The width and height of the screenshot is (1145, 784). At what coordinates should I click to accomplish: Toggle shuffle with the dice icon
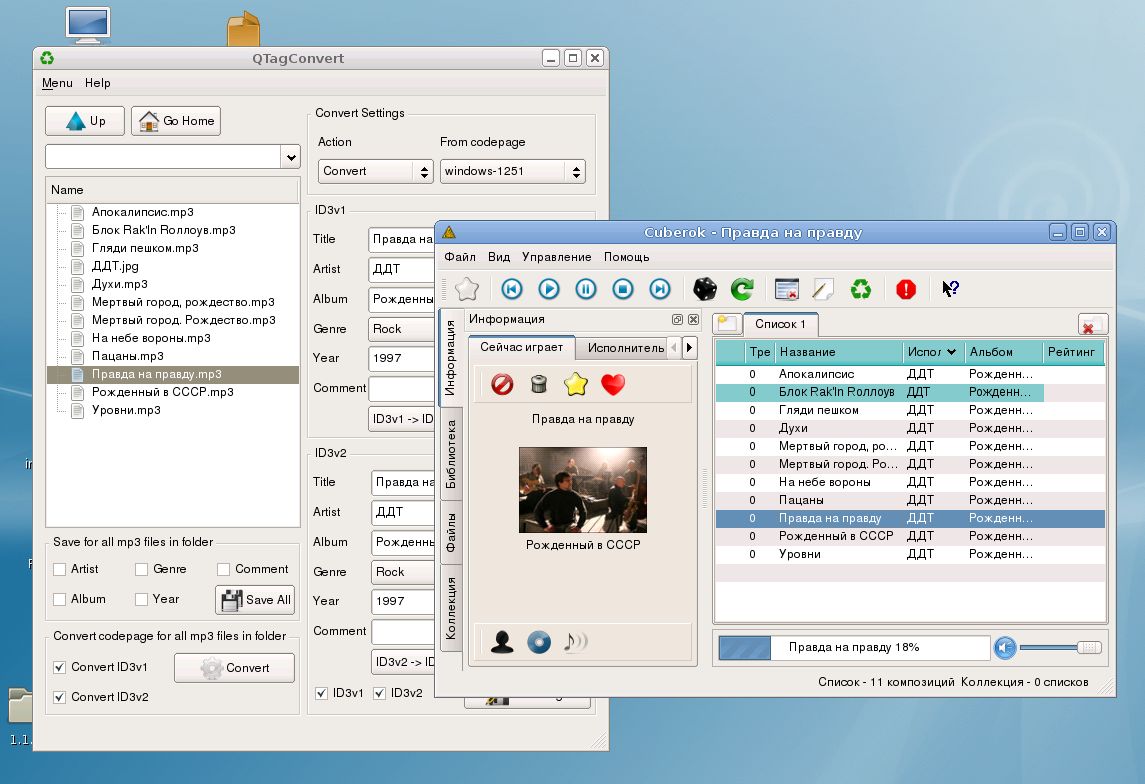tap(705, 289)
